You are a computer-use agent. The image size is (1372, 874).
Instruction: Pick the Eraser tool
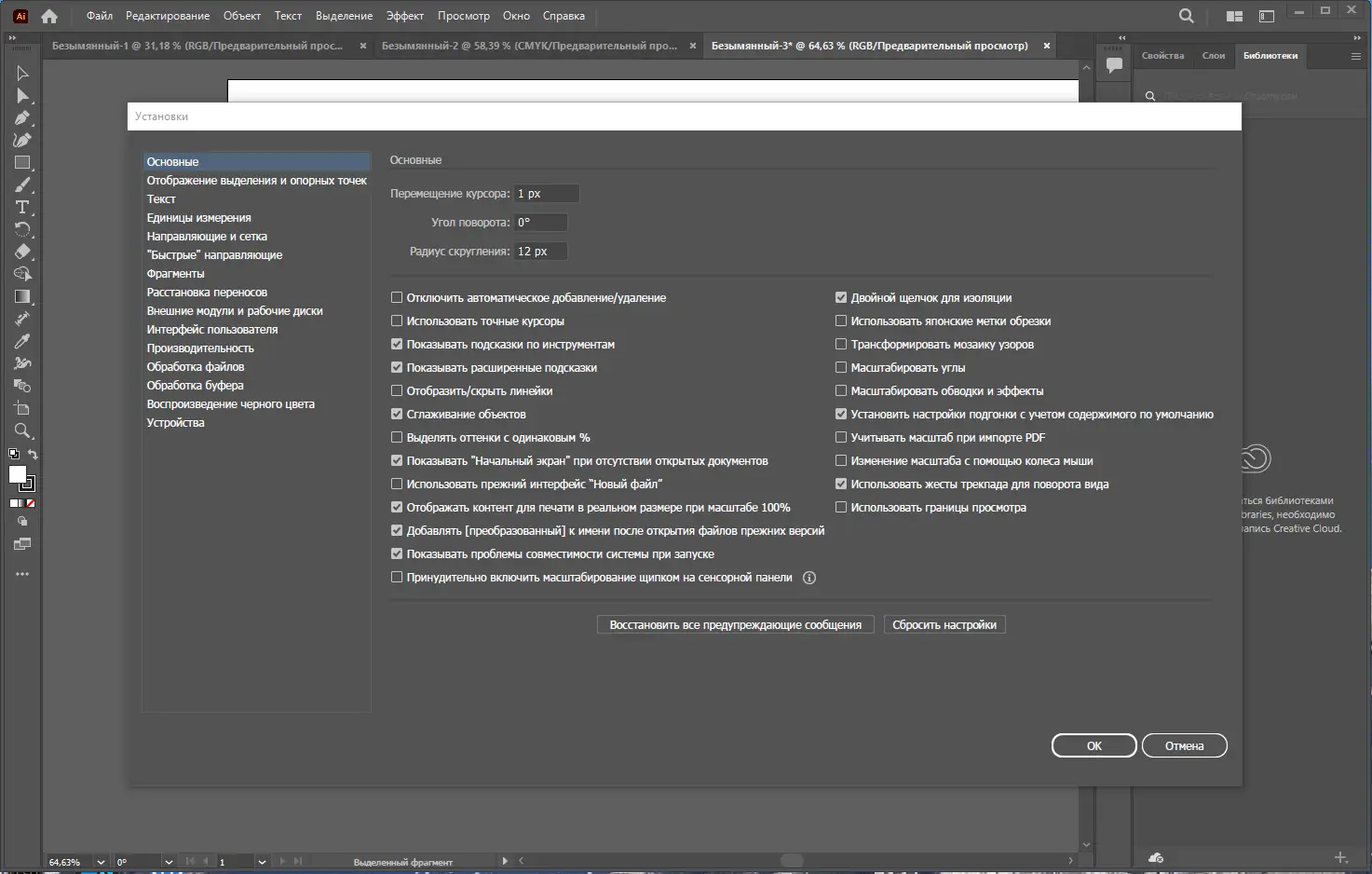click(x=22, y=252)
